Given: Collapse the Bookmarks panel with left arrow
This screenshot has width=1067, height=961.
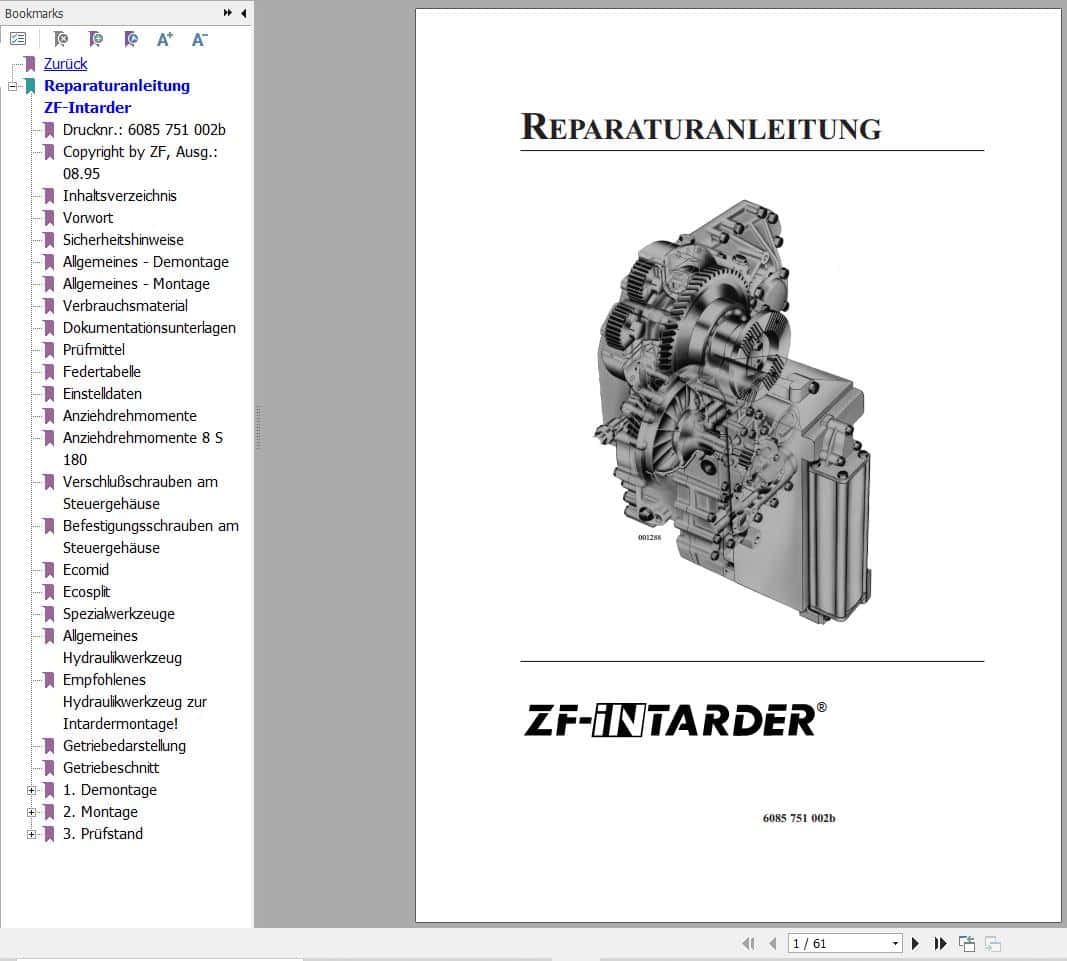Looking at the screenshot, I should [x=244, y=13].
